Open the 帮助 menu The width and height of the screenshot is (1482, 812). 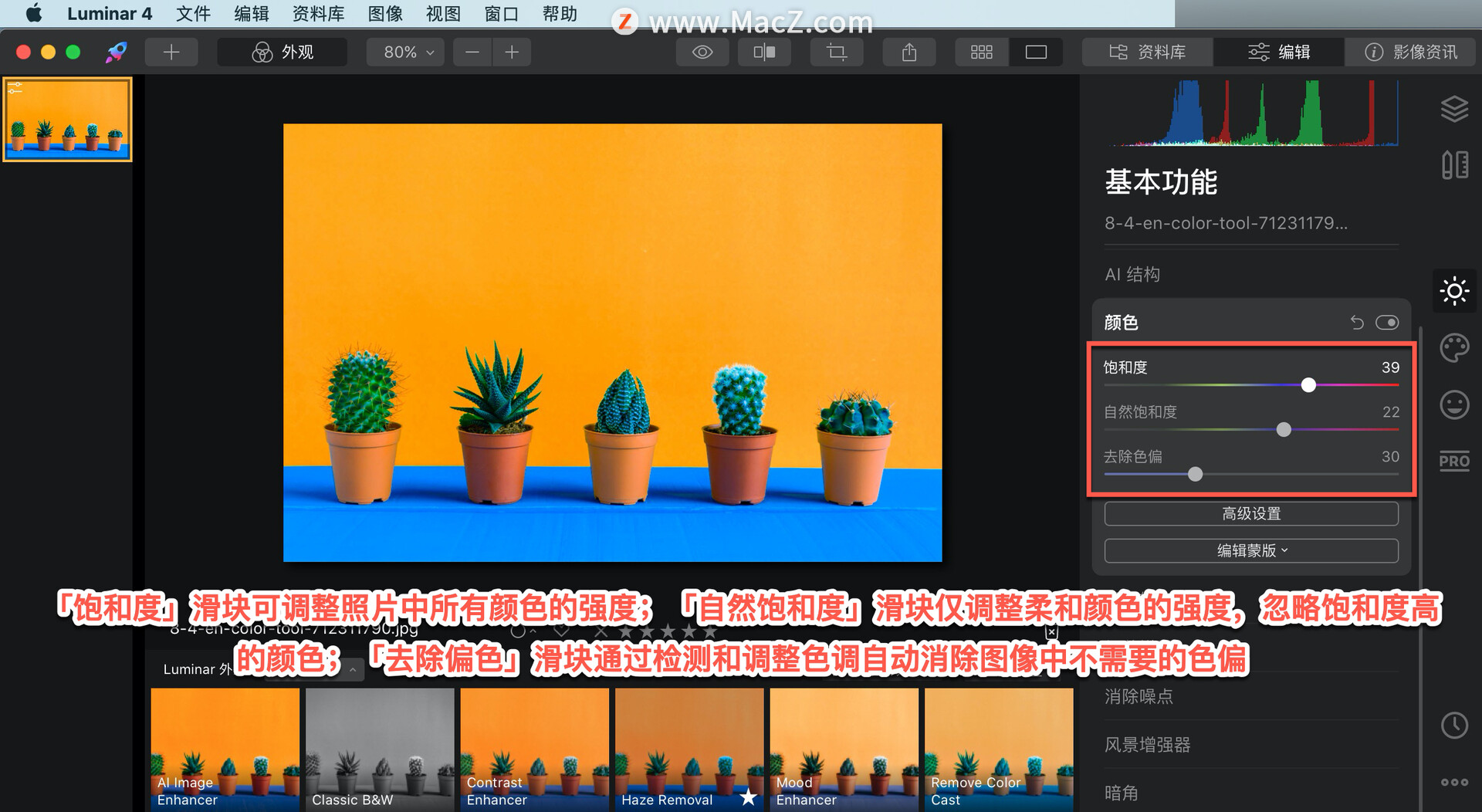coord(560,13)
